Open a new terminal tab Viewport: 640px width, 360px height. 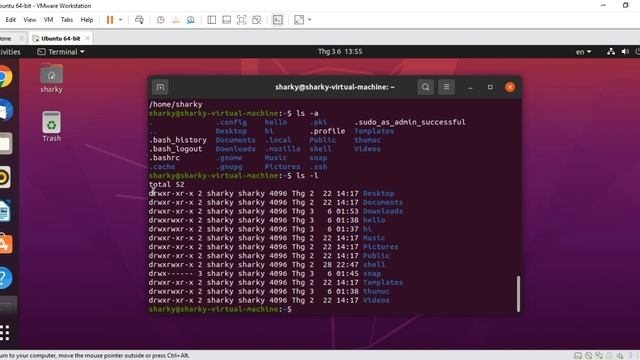(160, 87)
